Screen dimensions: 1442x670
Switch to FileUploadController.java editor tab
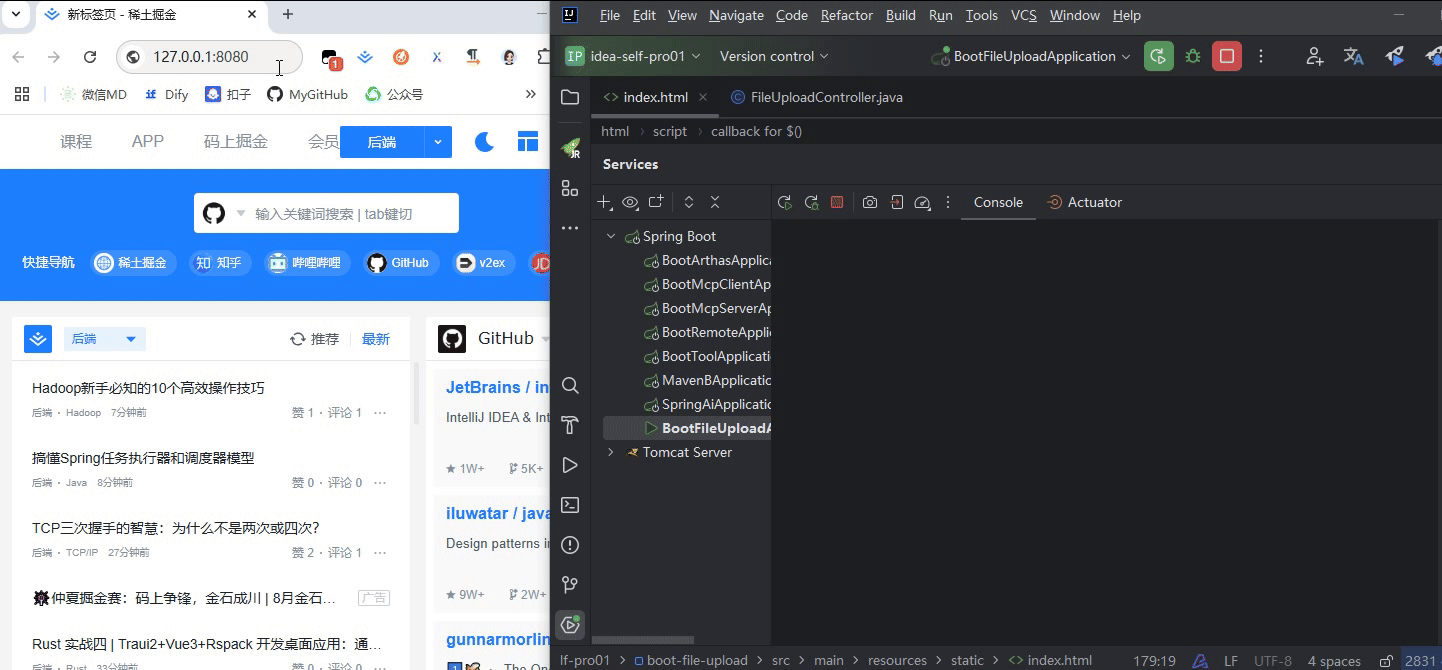pos(817,97)
